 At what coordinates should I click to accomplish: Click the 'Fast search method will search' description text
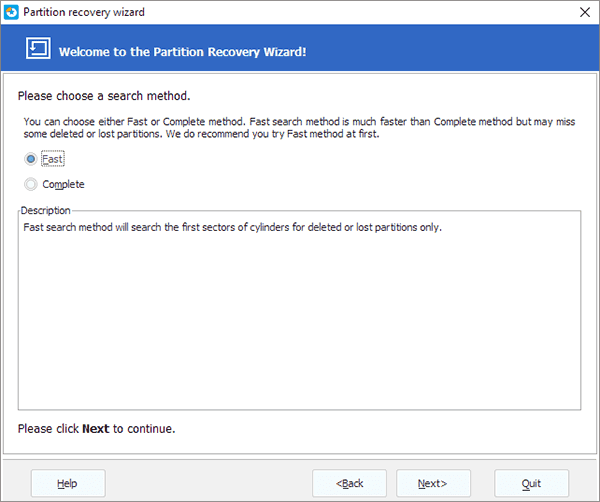(232, 227)
